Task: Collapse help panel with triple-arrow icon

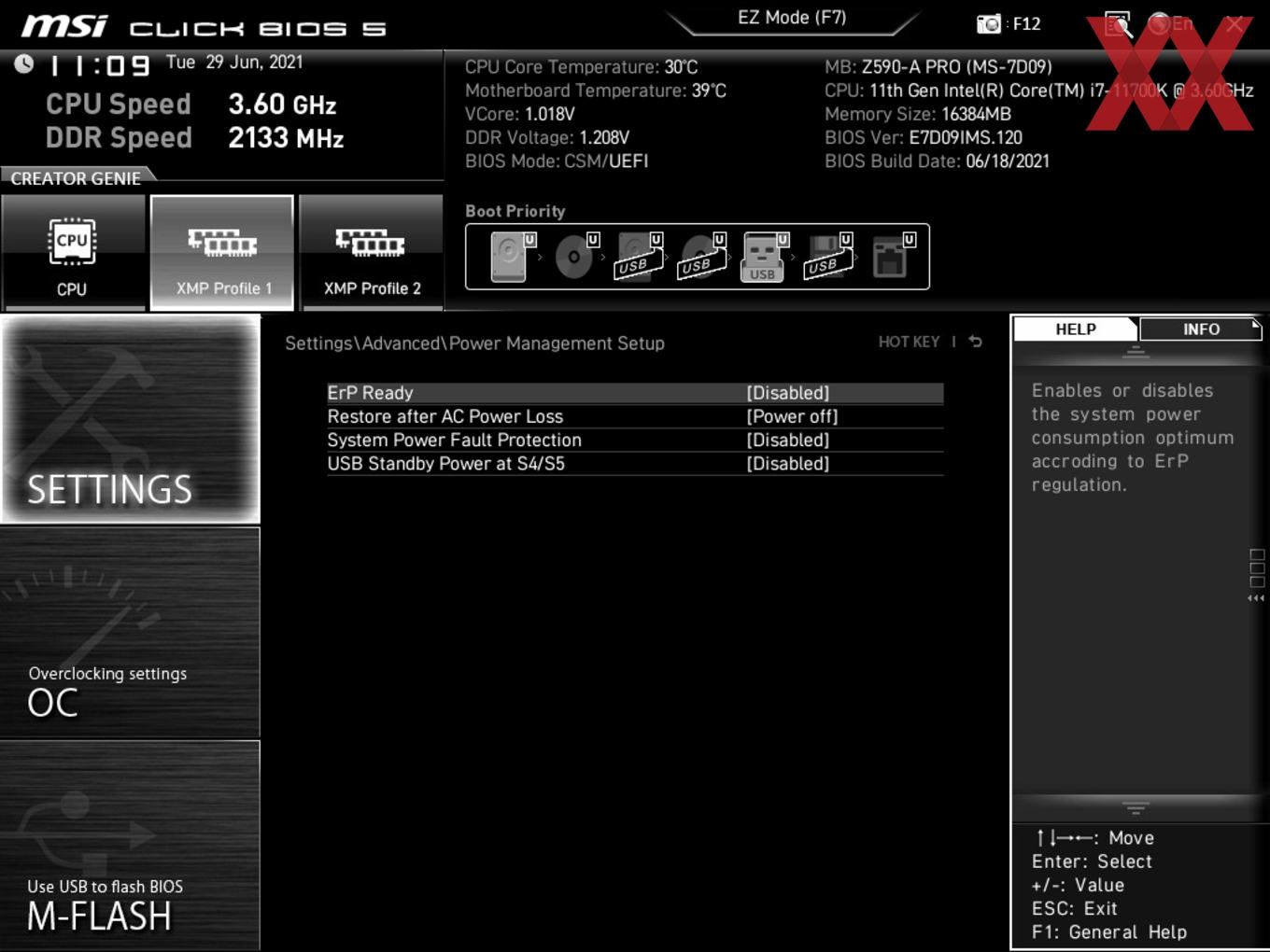Action: tap(1256, 598)
